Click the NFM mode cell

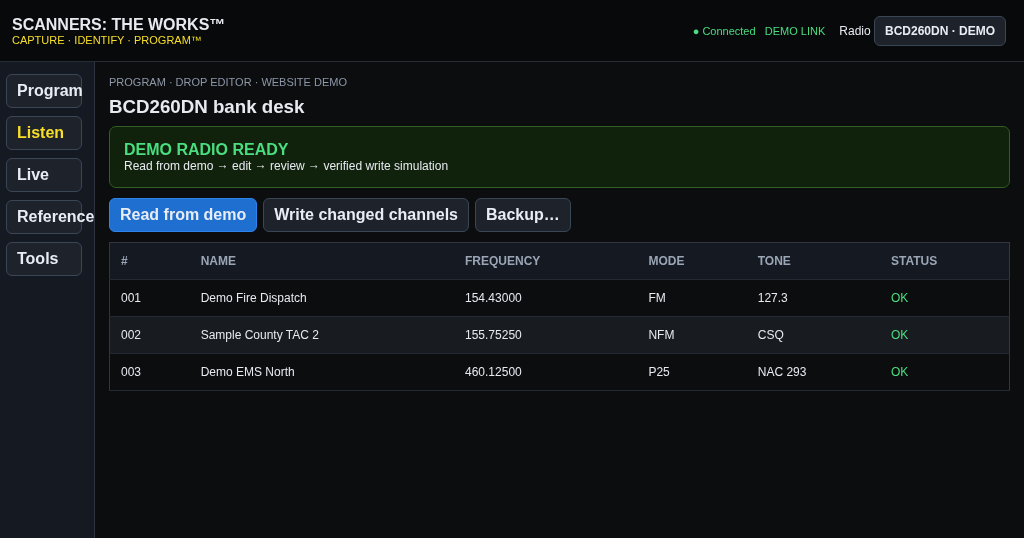click(662, 335)
